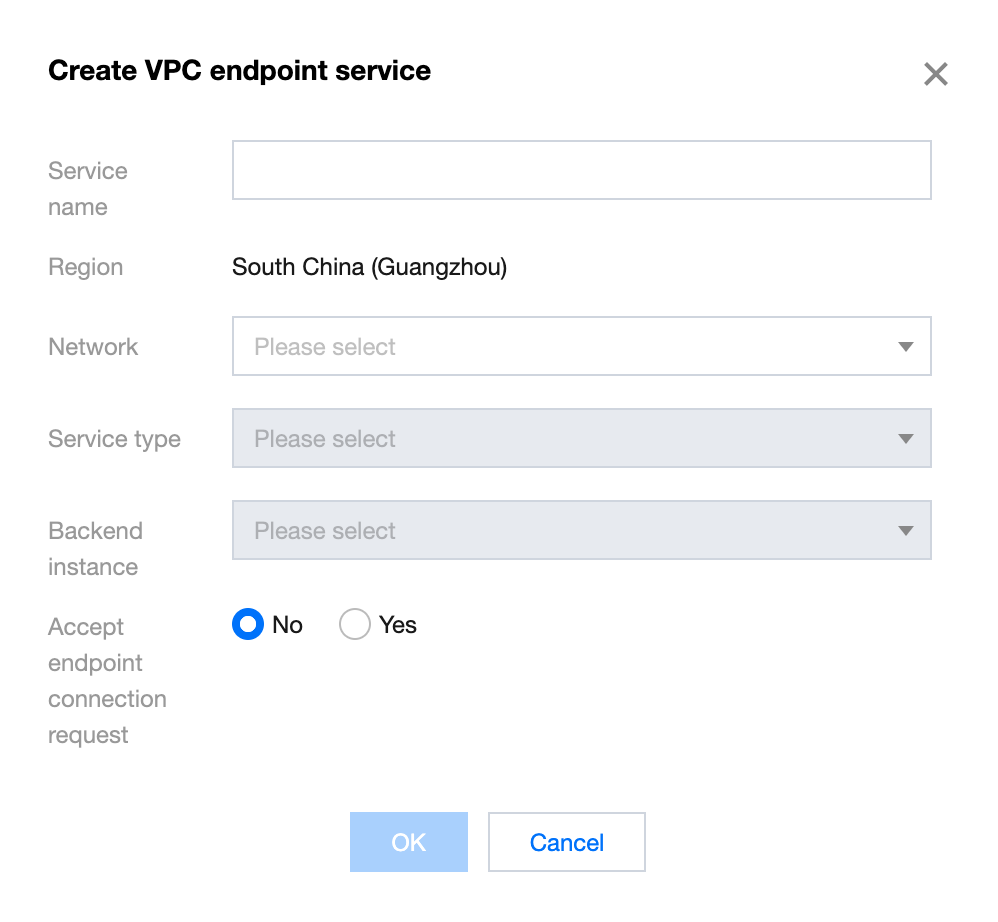This screenshot has width=998, height=922.
Task: Select the Yes radio button
Action: click(x=355, y=625)
